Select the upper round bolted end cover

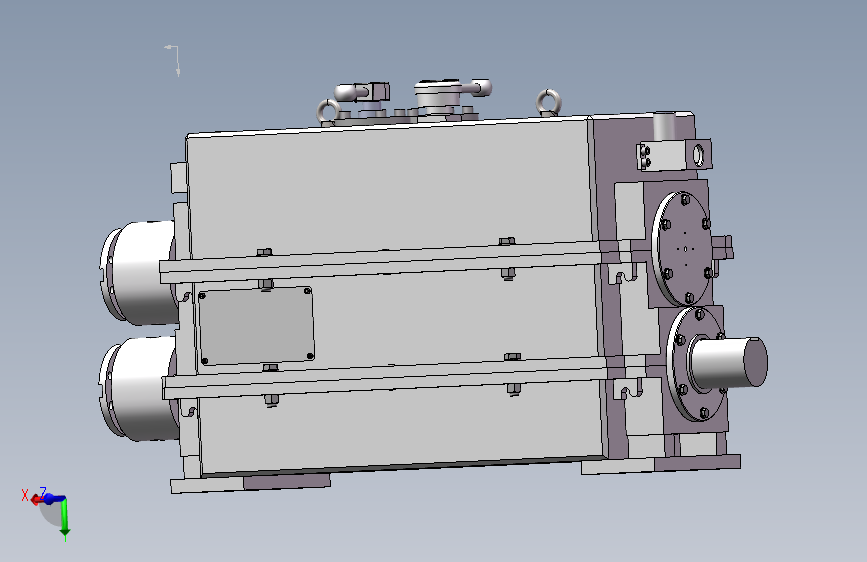point(681,248)
